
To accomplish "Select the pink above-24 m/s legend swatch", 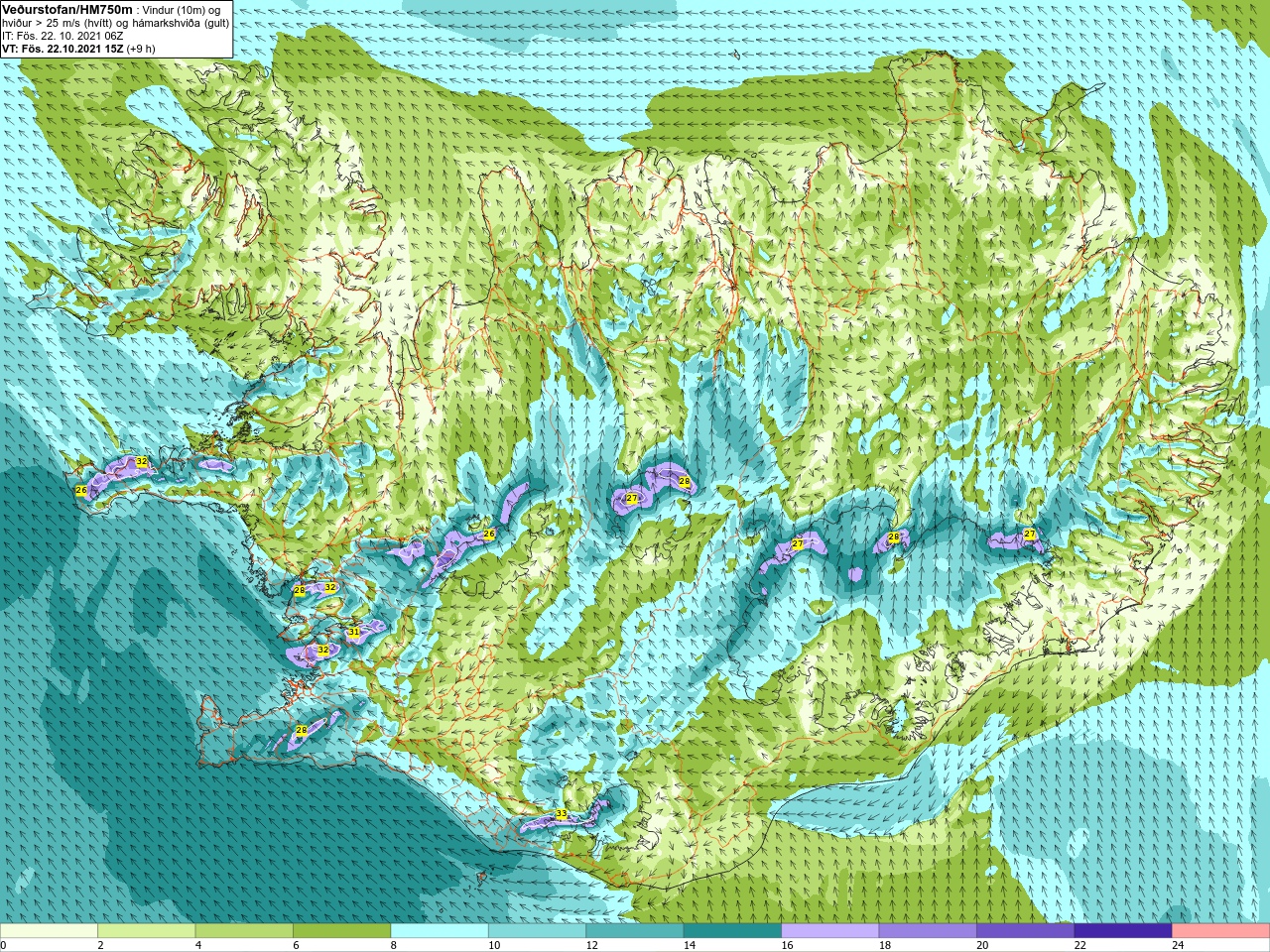I will tap(1221, 931).
